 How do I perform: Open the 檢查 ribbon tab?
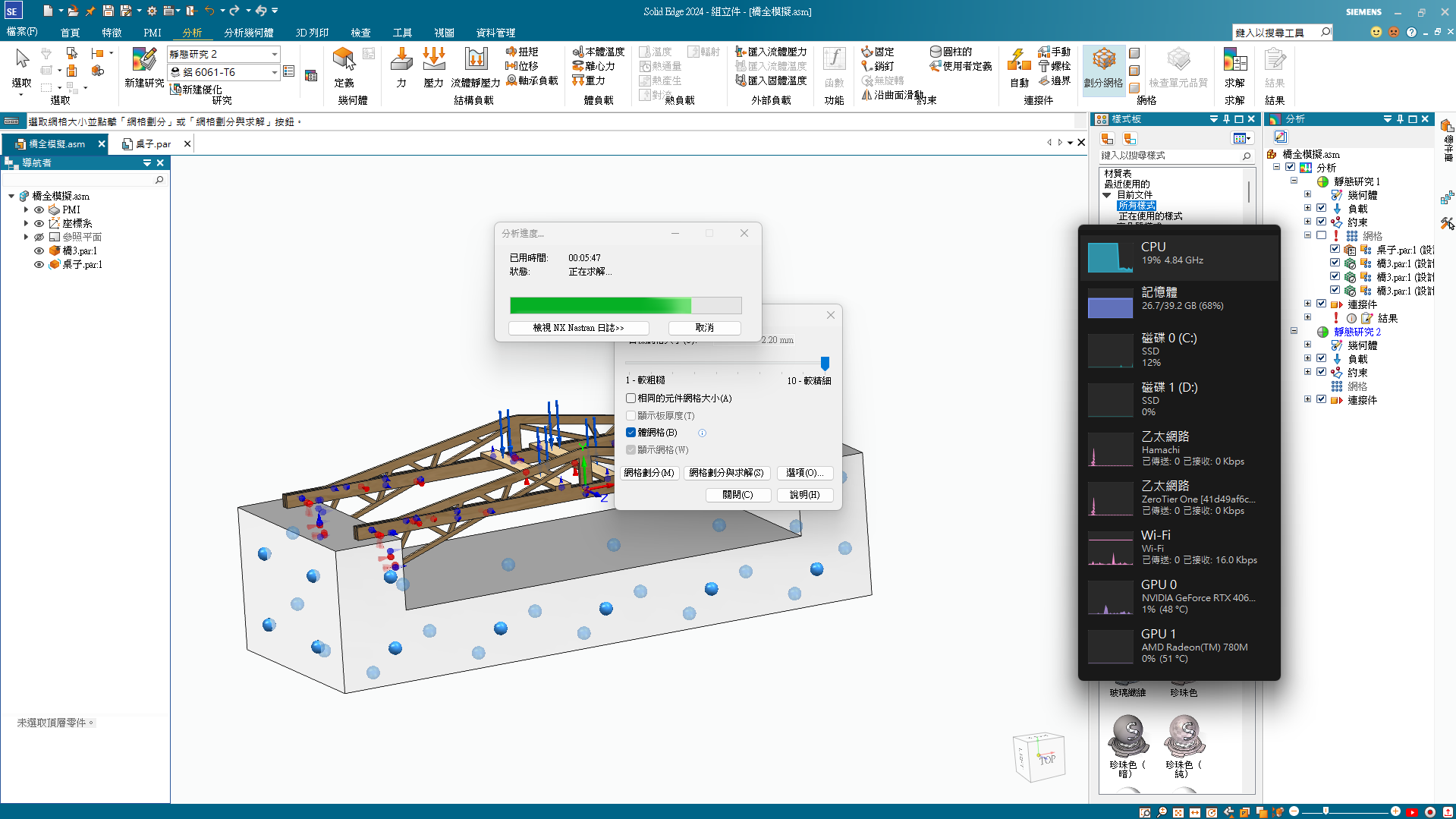[360, 33]
